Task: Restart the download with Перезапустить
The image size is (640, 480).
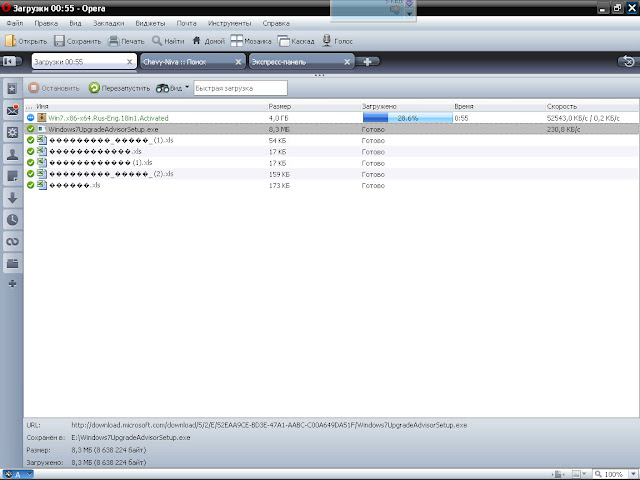Action: click(x=119, y=88)
